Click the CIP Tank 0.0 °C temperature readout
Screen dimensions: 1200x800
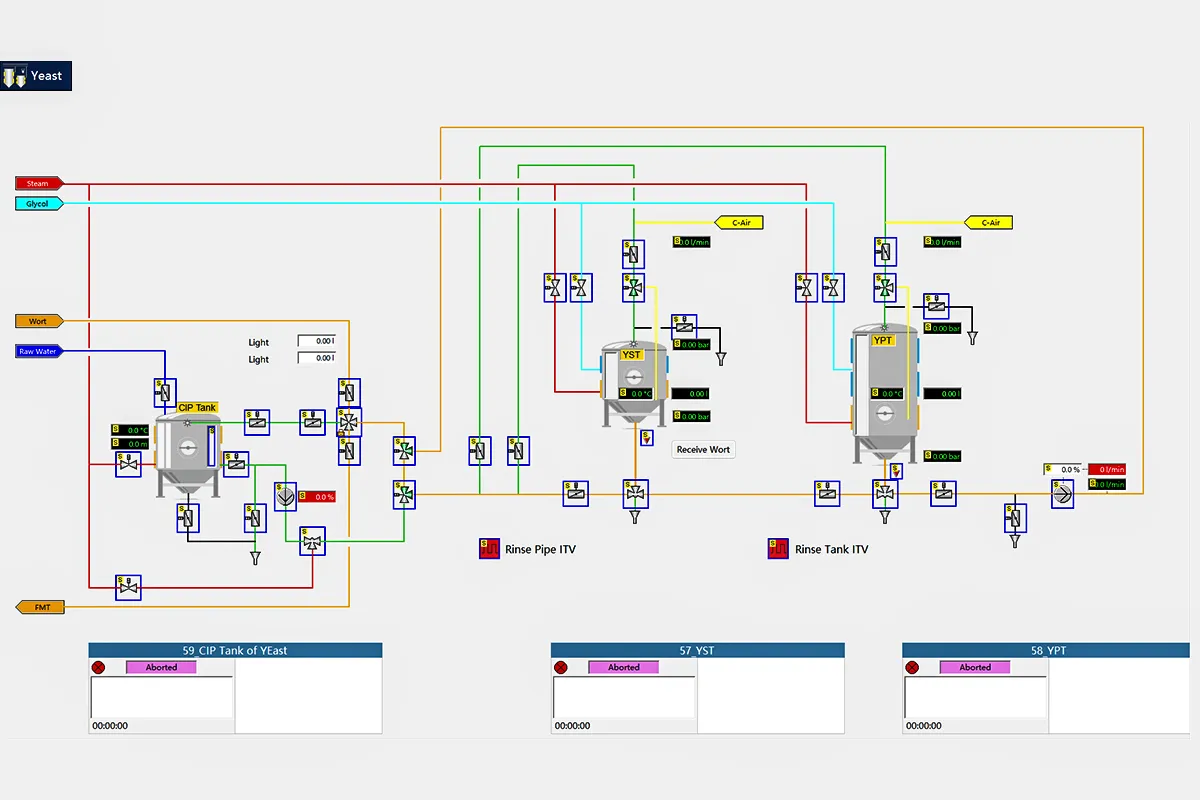130,430
